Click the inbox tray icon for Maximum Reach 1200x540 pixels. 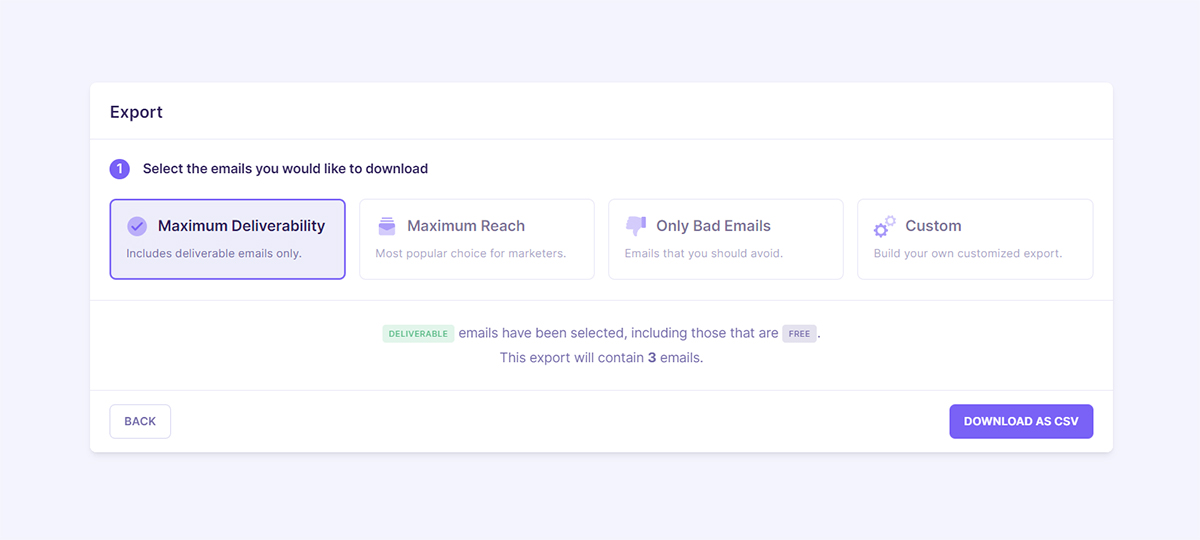click(386, 226)
